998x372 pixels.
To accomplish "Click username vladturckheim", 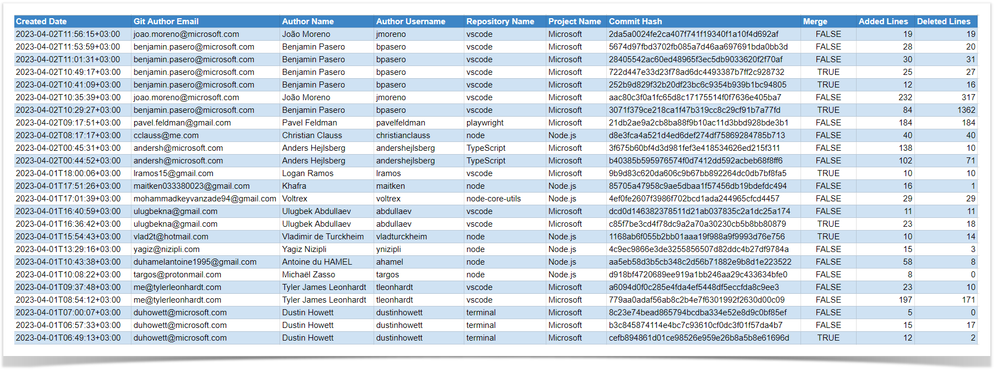I will tap(401, 236).
